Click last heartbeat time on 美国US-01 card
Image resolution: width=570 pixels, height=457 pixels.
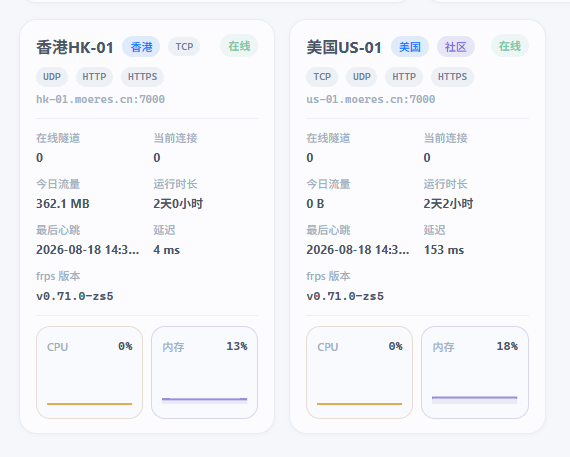[x=358, y=250]
